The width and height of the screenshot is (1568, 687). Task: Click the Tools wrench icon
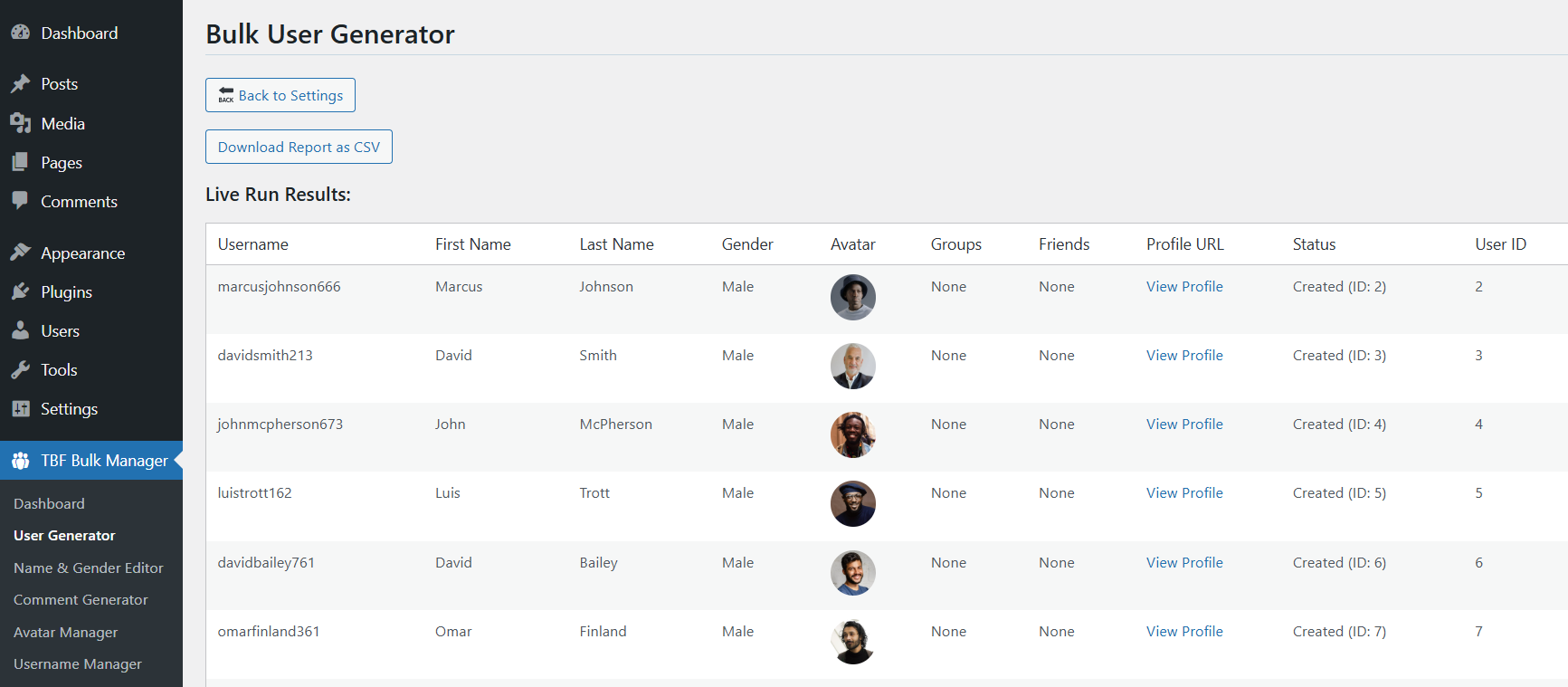point(20,369)
